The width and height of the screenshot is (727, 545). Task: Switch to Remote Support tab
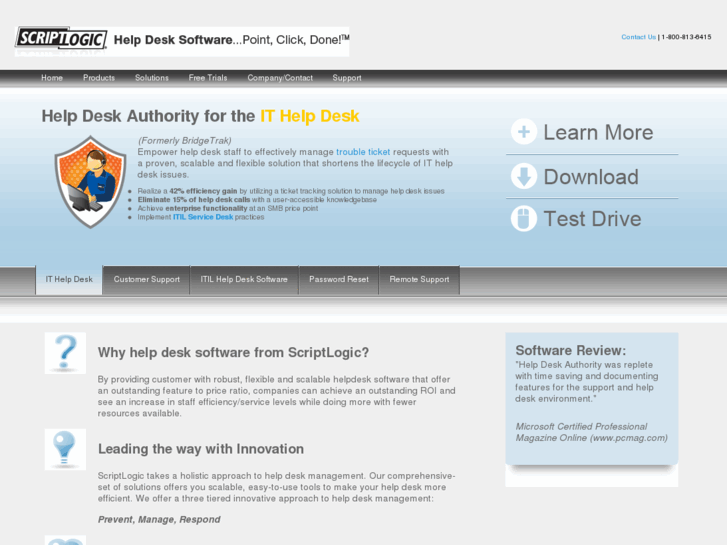point(419,280)
